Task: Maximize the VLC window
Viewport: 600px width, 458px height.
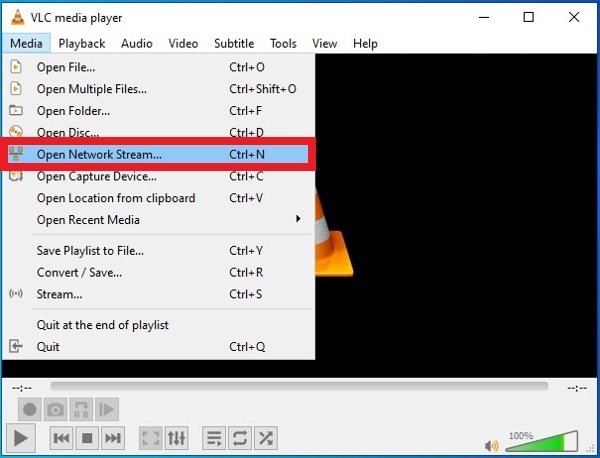Action: (x=528, y=17)
